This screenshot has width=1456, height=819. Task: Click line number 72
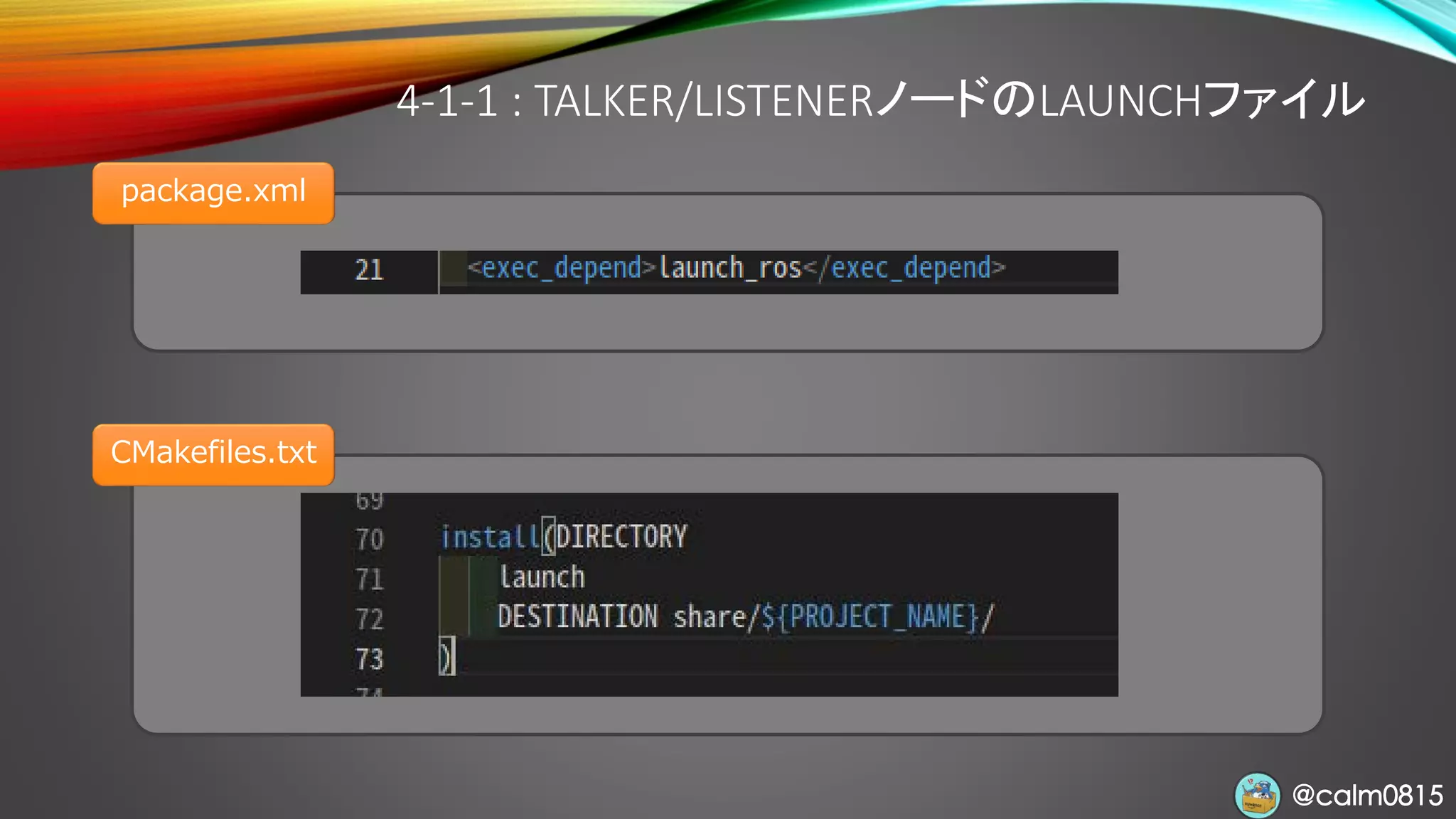[369, 619]
